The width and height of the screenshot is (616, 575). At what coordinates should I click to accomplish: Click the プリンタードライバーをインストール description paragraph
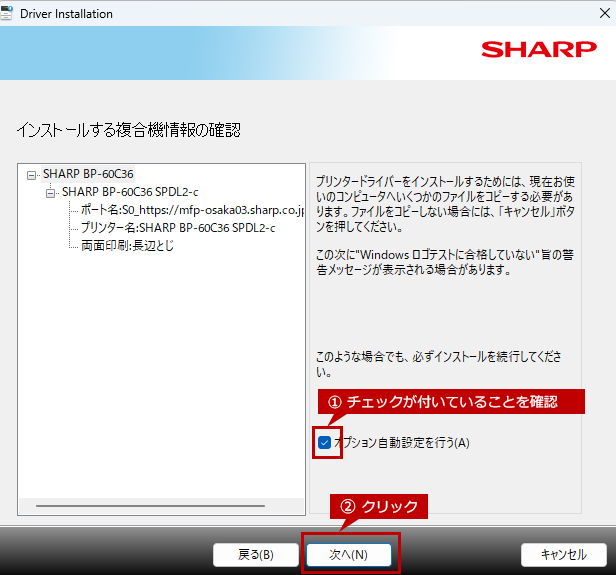(445, 204)
